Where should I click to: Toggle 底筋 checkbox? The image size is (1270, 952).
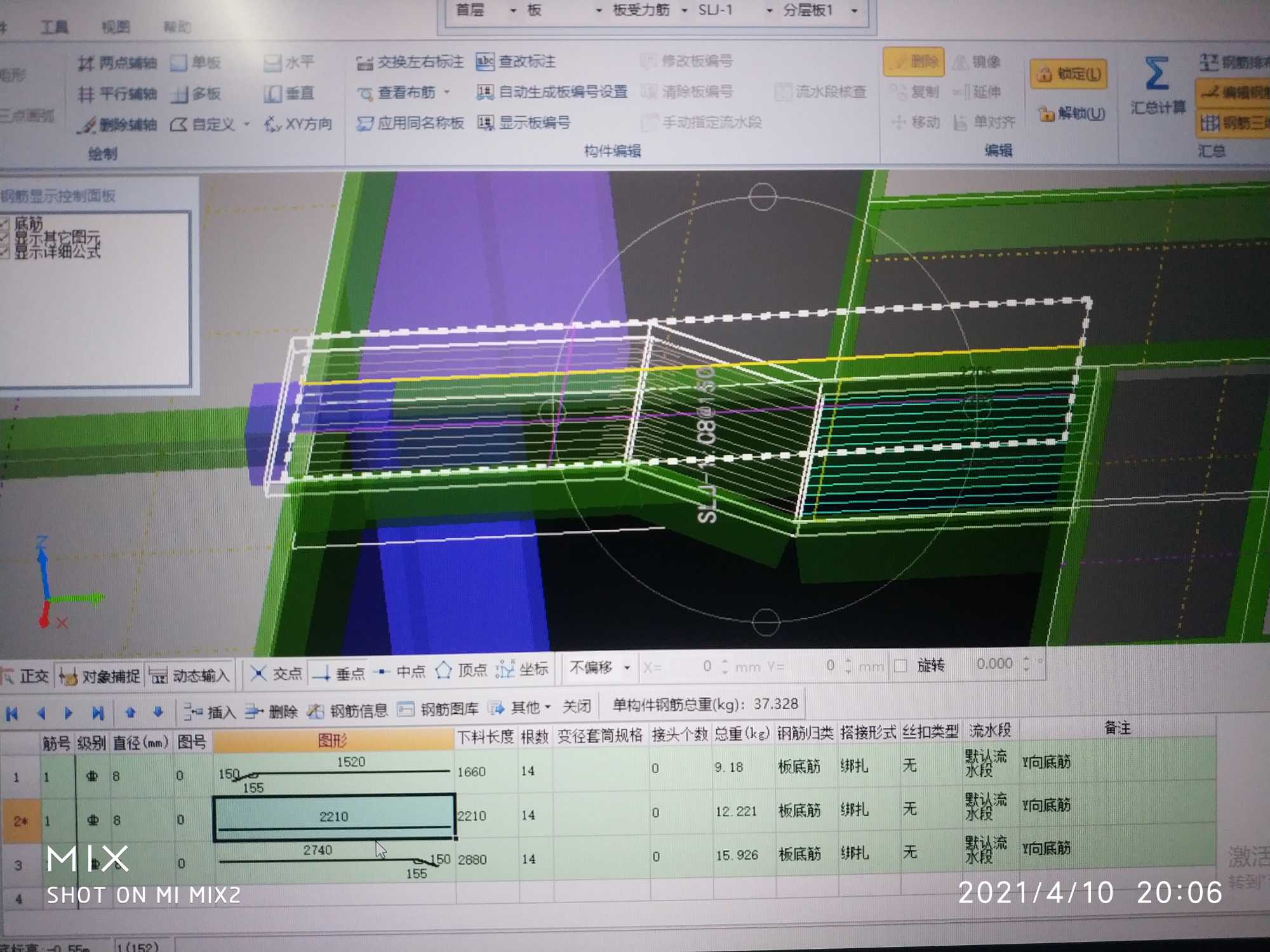pos(4,224)
